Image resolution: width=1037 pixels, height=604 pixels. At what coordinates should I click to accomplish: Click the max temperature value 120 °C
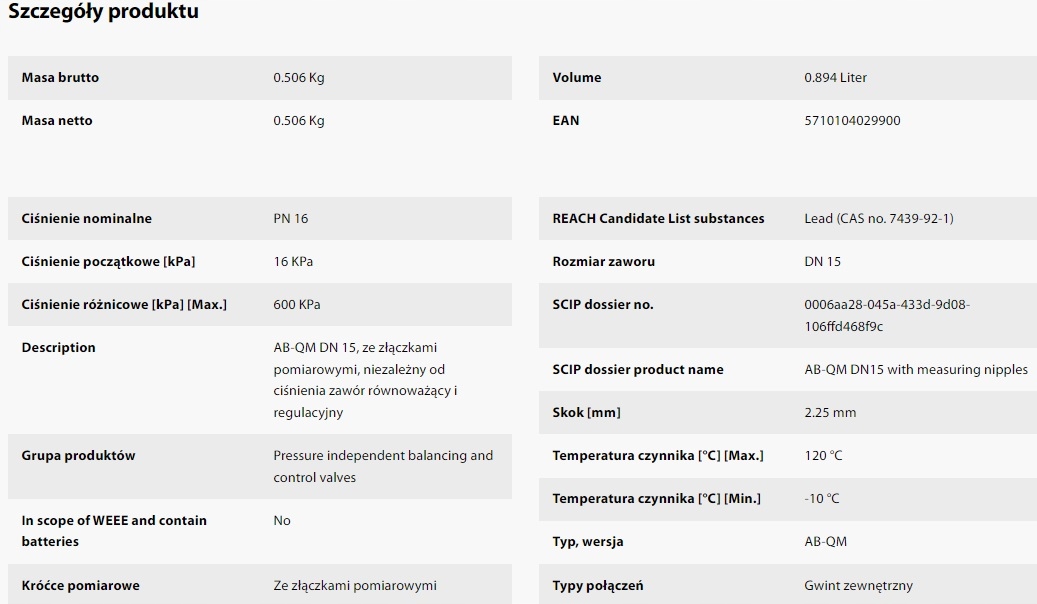click(x=823, y=455)
